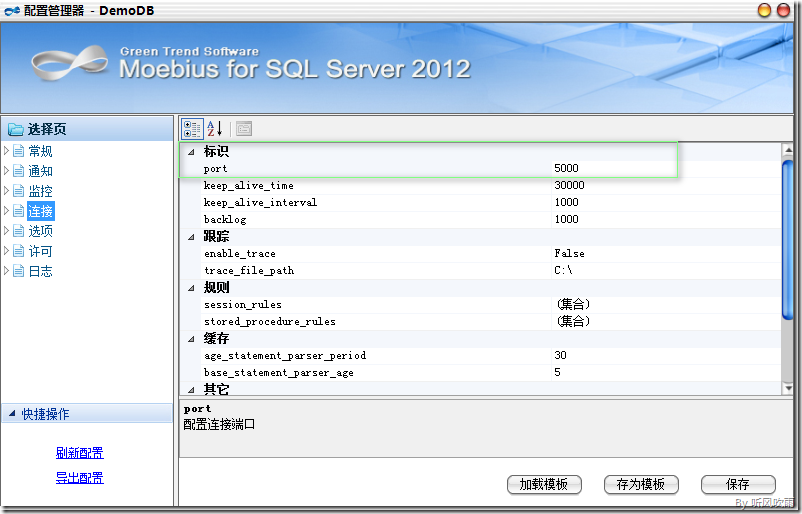Open the 日志 settings page

pyautogui.click(x=40, y=271)
